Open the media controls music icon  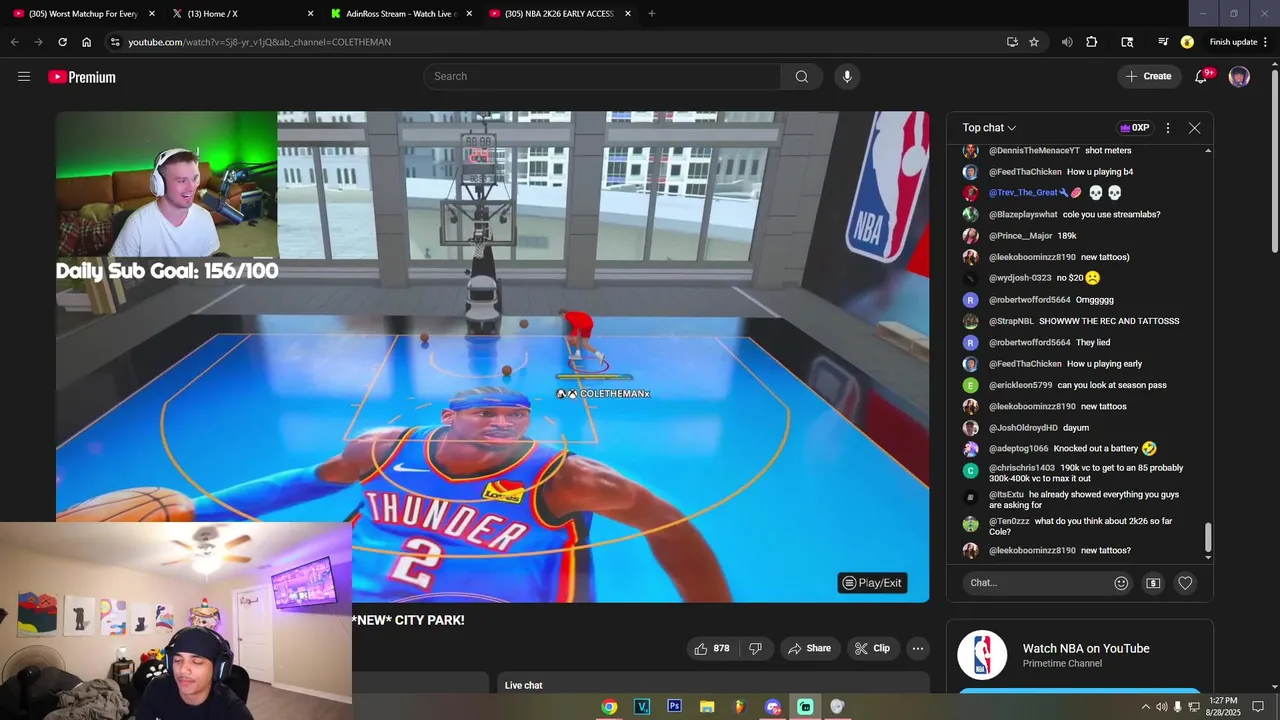pyautogui.click(x=1163, y=42)
